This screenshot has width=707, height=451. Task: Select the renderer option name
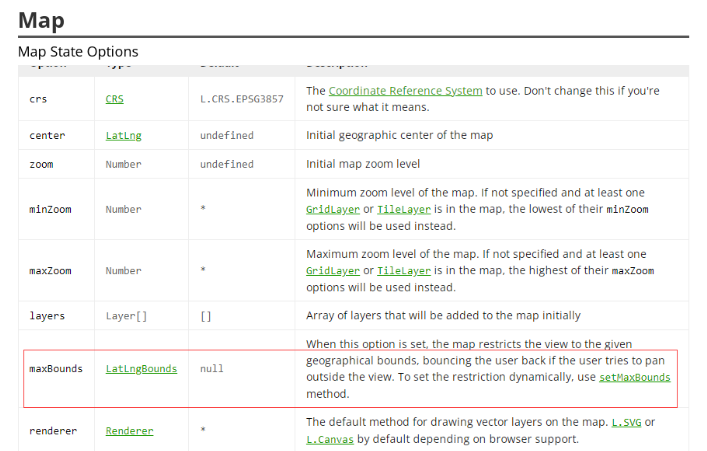(53, 431)
